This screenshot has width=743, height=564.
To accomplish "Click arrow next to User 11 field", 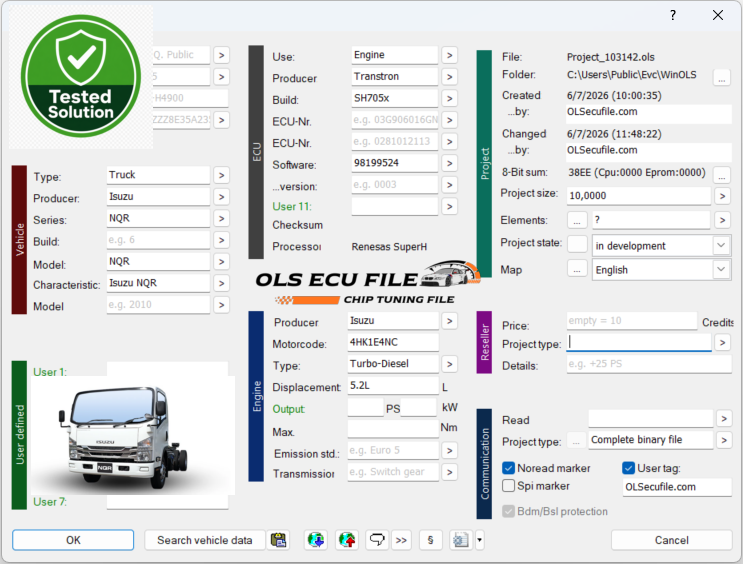I will click(449, 207).
